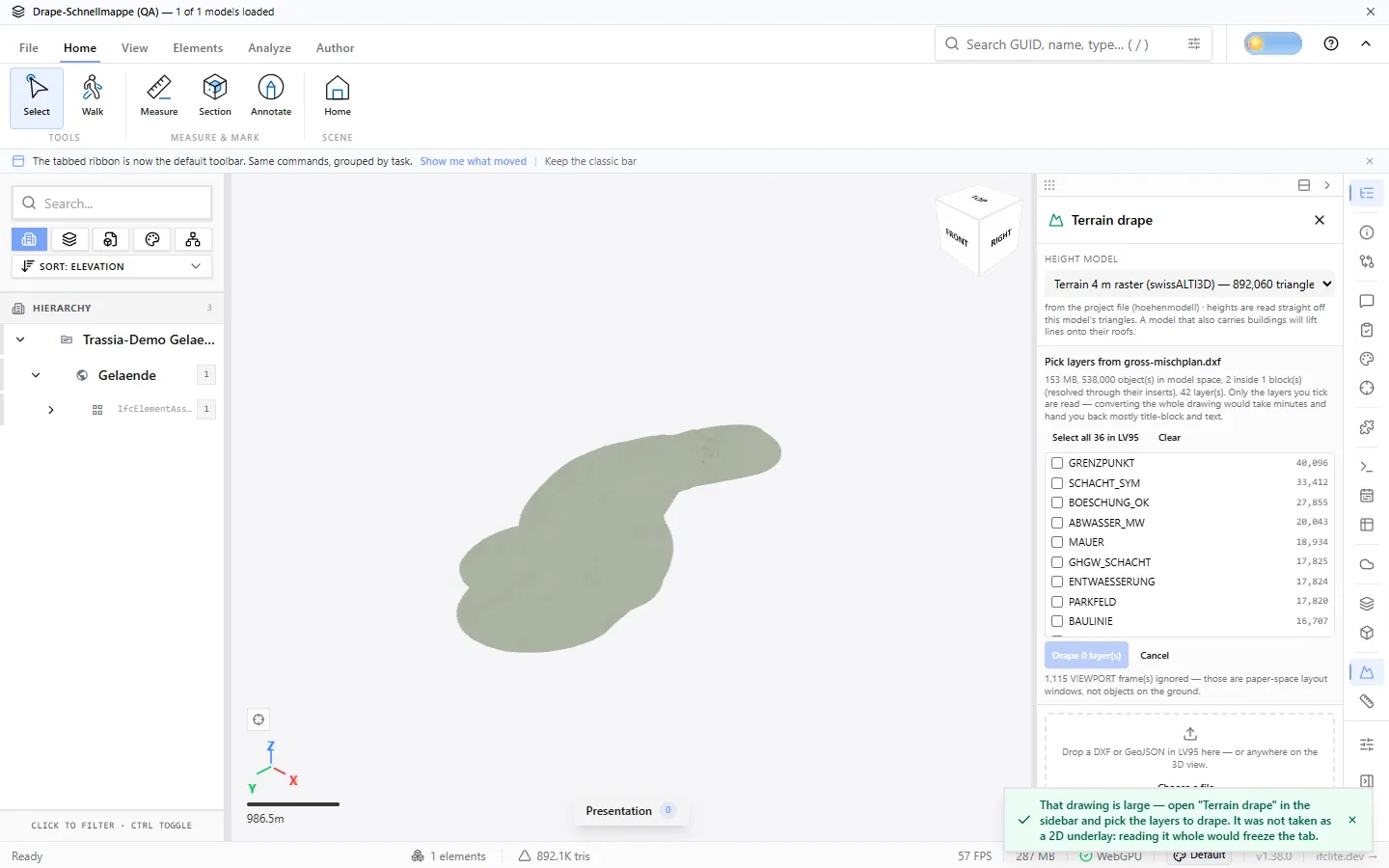Show hierarchy network view in left panel
The width and height of the screenshot is (1389, 868).
(193, 239)
